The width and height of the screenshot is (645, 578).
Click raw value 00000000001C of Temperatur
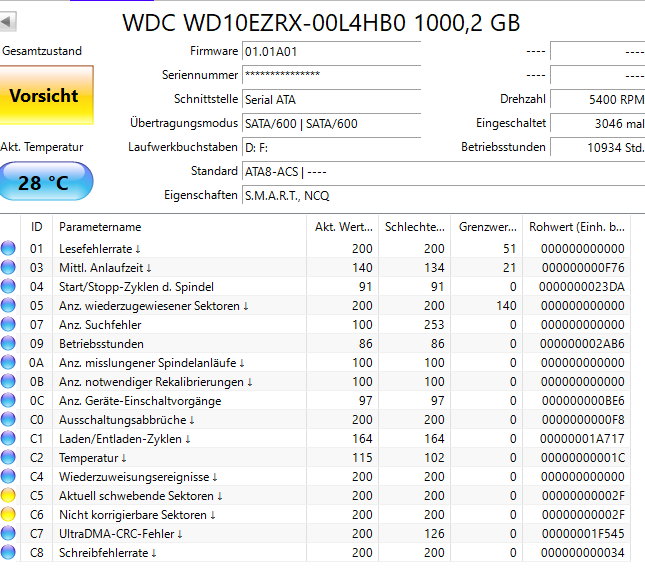[583, 457]
